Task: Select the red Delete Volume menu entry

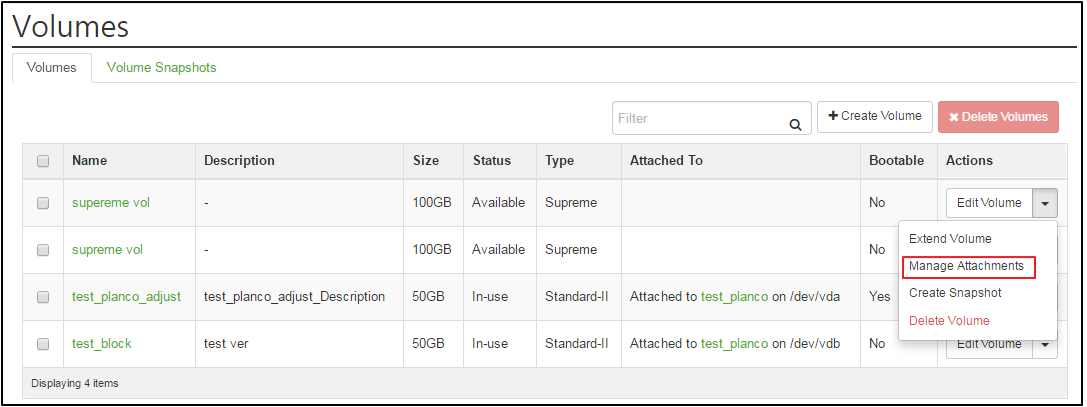Action: tap(949, 320)
